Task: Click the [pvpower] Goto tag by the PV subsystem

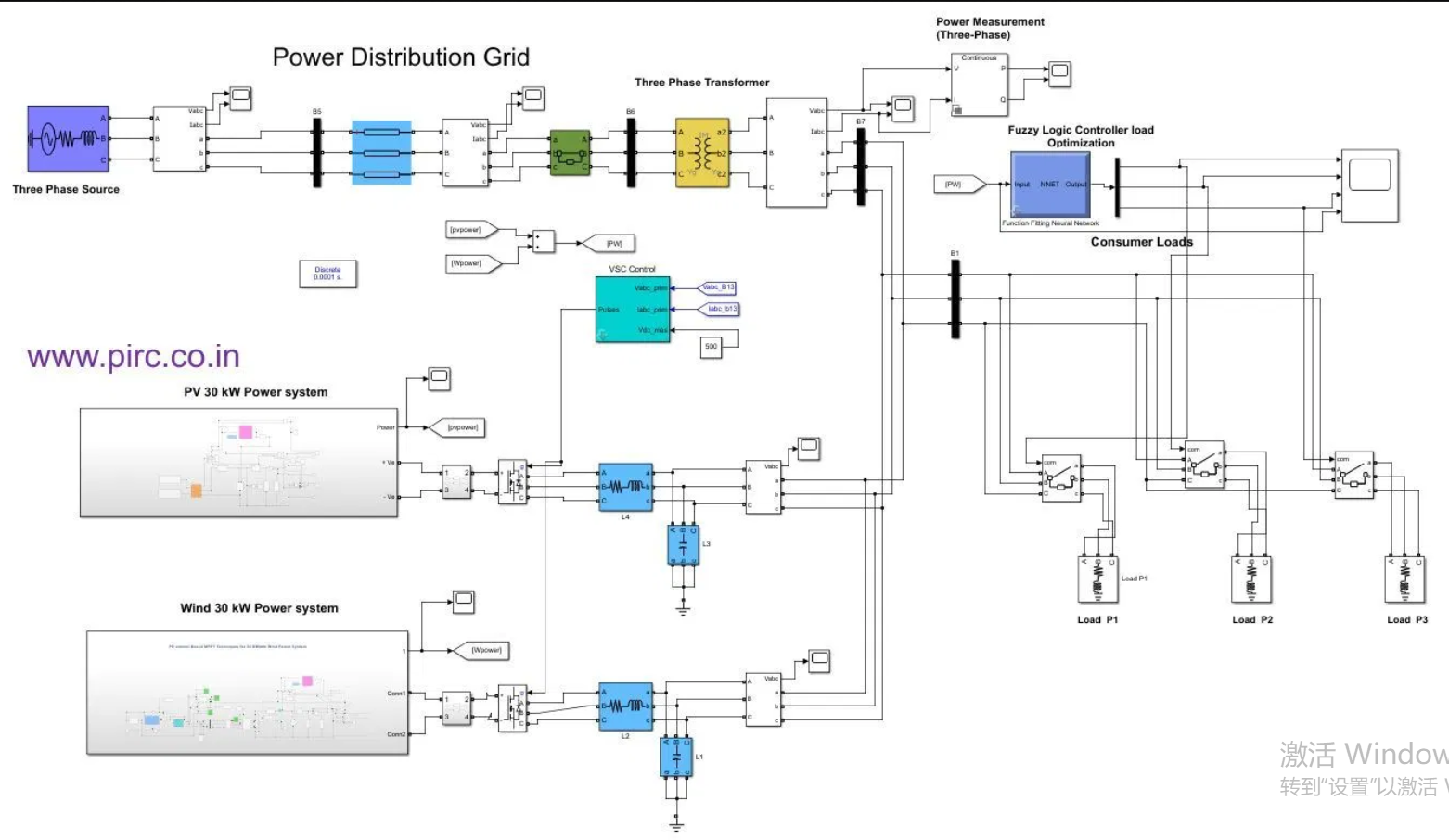Action: 456,427
